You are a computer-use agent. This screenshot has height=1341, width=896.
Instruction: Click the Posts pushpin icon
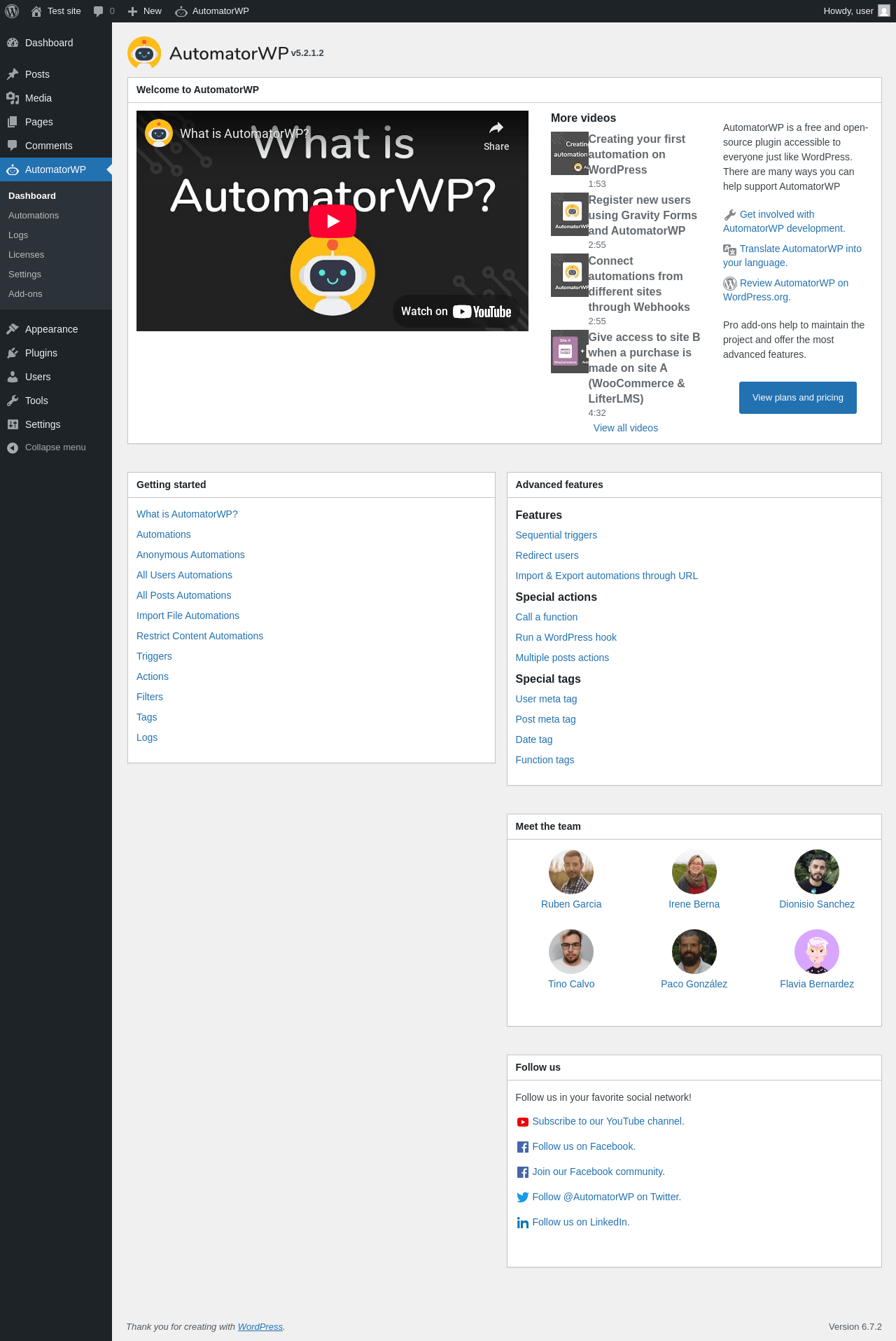(x=13, y=74)
